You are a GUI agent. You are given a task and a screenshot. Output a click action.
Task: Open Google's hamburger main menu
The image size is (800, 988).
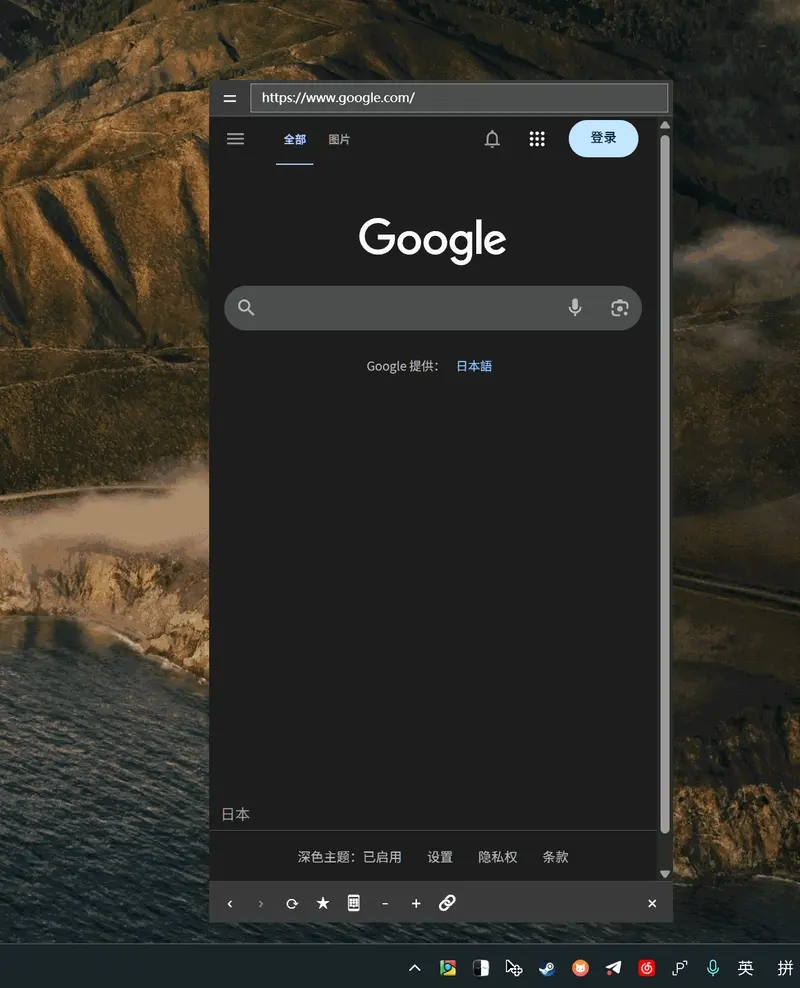click(x=236, y=139)
